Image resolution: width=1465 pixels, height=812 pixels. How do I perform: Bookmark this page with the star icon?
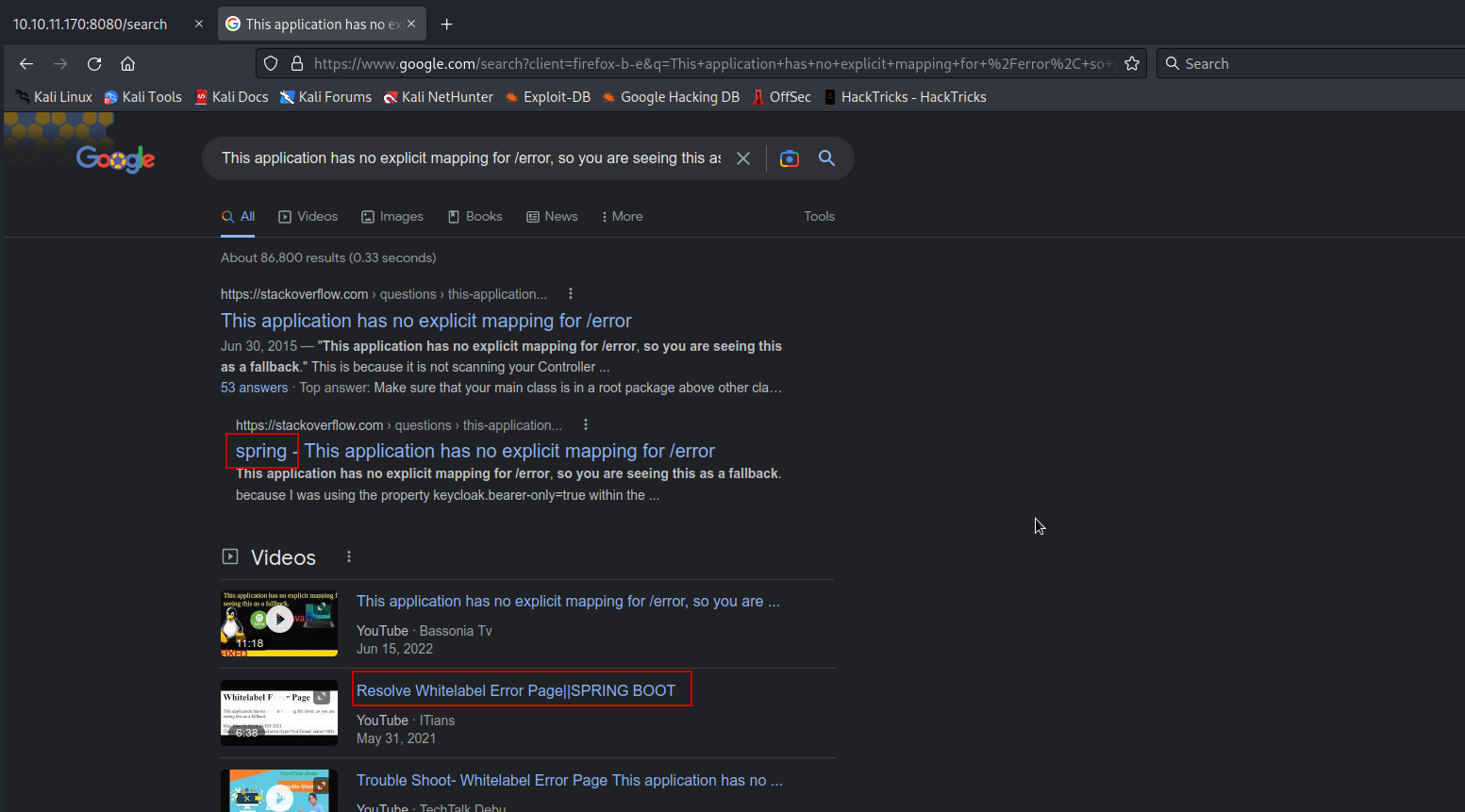(x=1132, y=63)
